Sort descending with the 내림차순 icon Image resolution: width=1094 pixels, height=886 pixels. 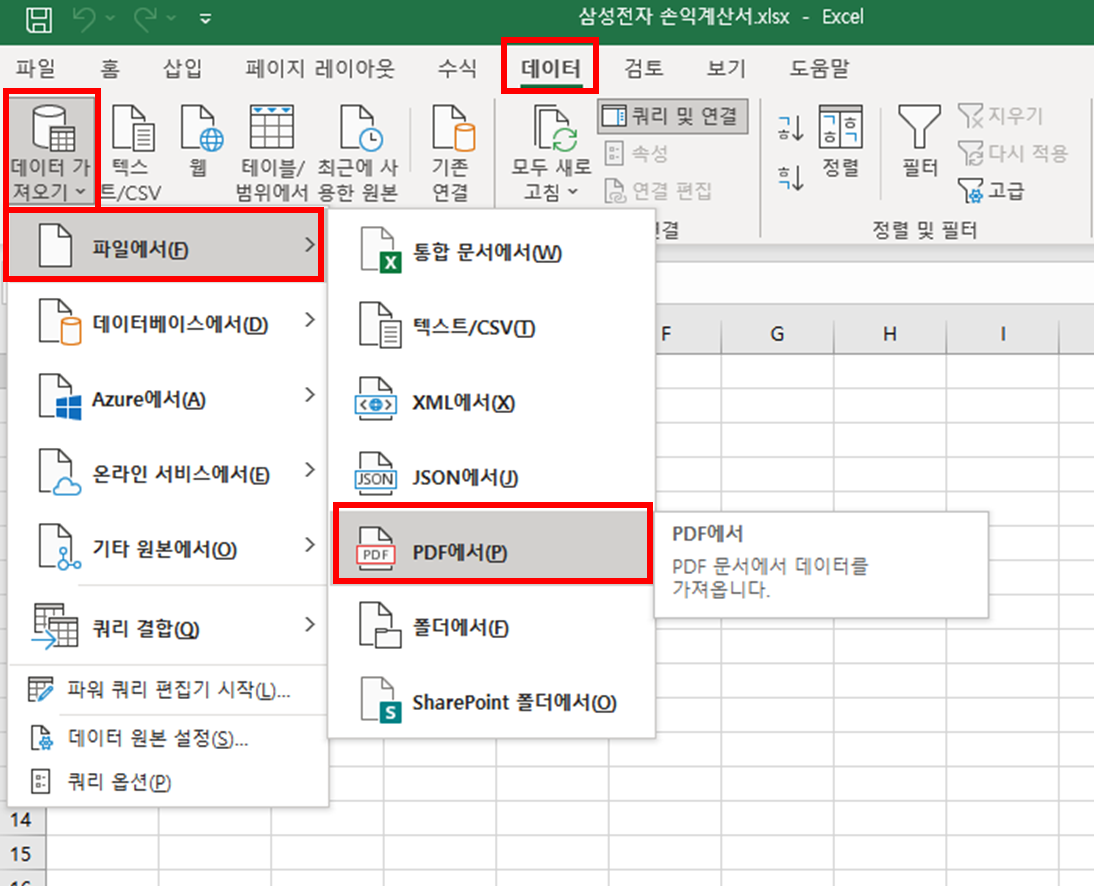point(790,177)
